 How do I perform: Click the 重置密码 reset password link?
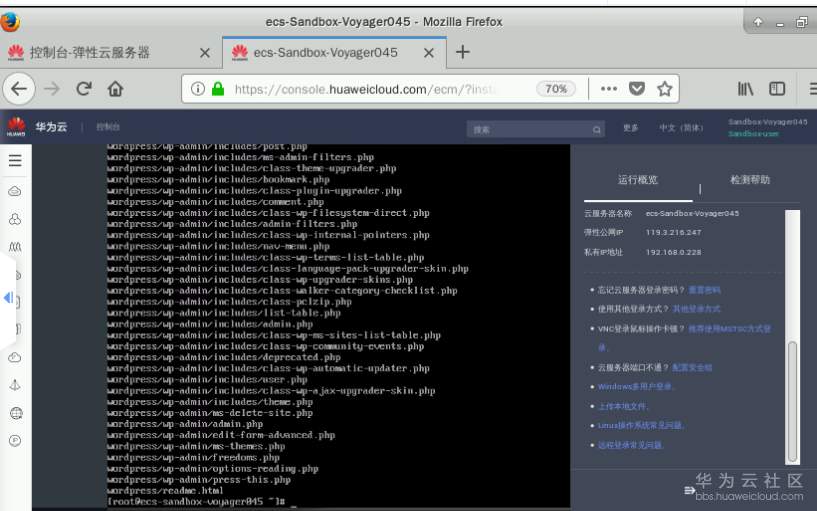coord(704,290)
